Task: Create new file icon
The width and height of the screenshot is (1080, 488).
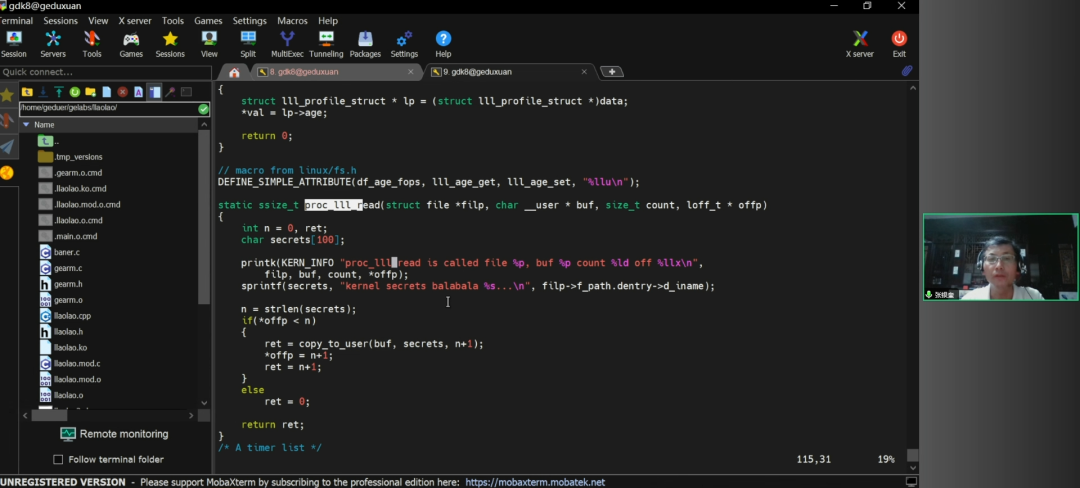Action: pyautogui.click(x=107, y=92)
